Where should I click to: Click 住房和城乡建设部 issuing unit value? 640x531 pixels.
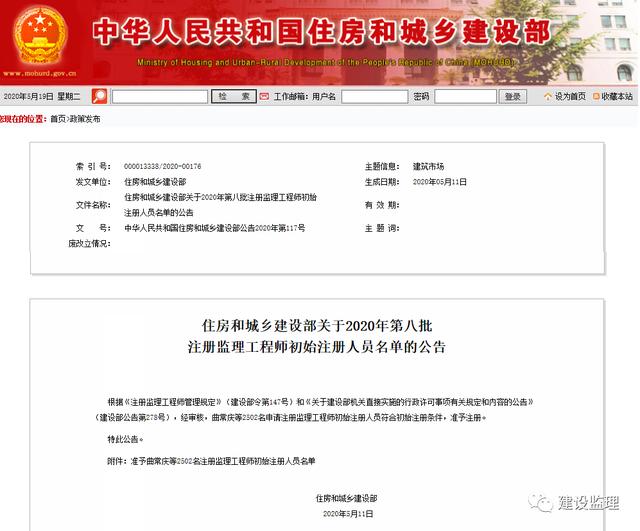click(x=155, y=182)
